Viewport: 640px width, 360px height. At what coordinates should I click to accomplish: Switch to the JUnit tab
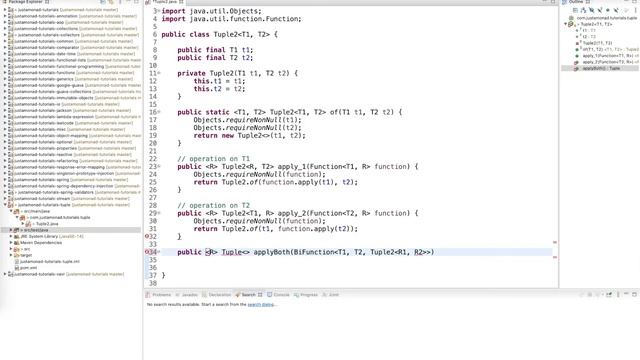point(331,295)
